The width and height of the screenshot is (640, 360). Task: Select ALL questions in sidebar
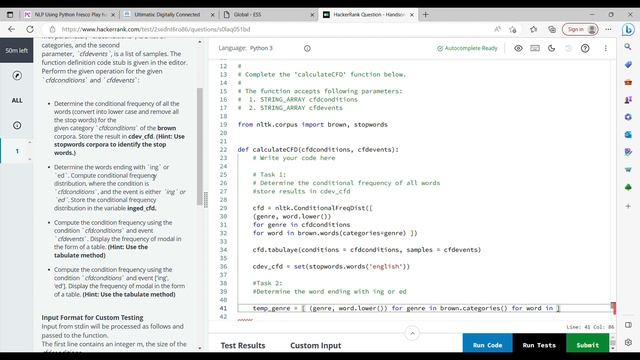click(x=17, y=100)
